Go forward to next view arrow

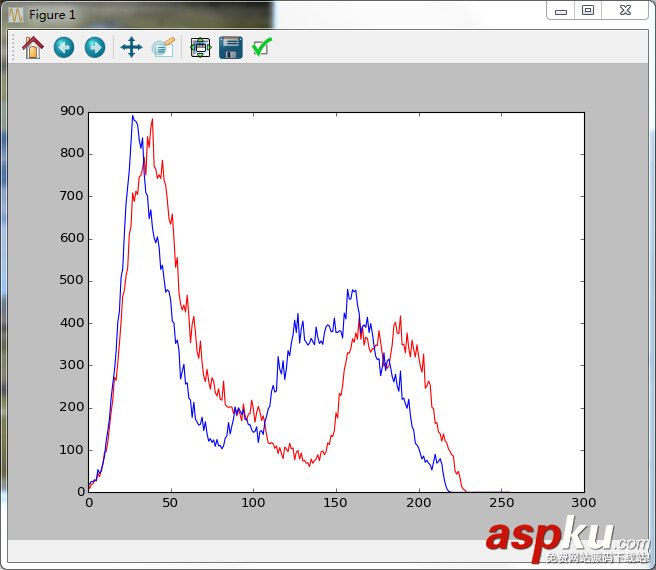95,47
